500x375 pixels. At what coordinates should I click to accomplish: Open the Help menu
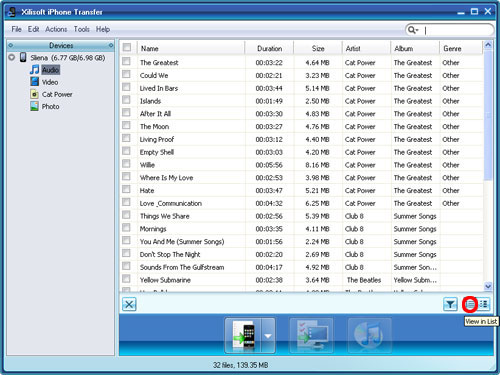(x=103, y=29)
